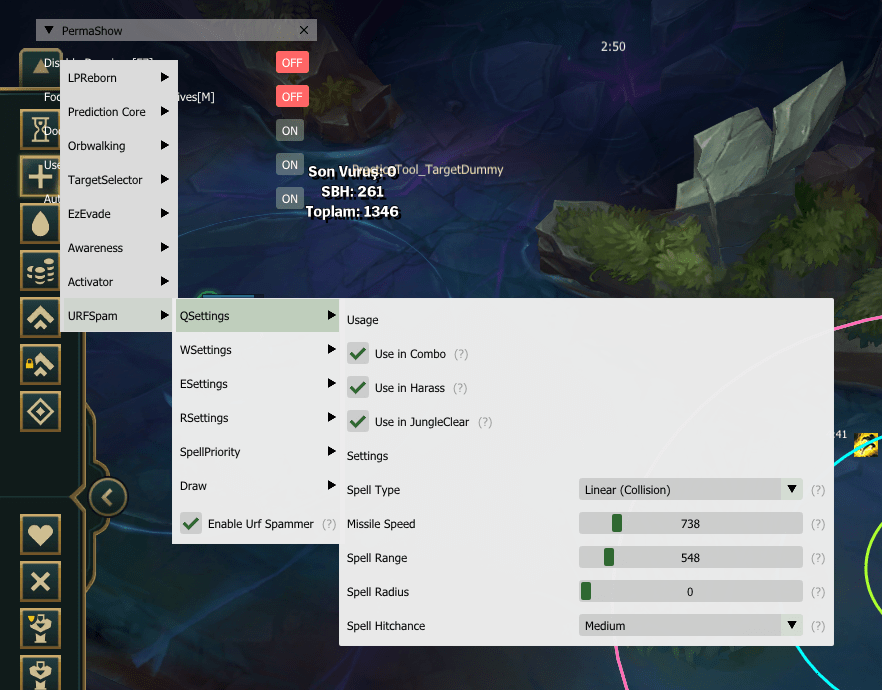Toggle the lowest grey ON switch
Viewport: 886px width, 690px height.
290,198
